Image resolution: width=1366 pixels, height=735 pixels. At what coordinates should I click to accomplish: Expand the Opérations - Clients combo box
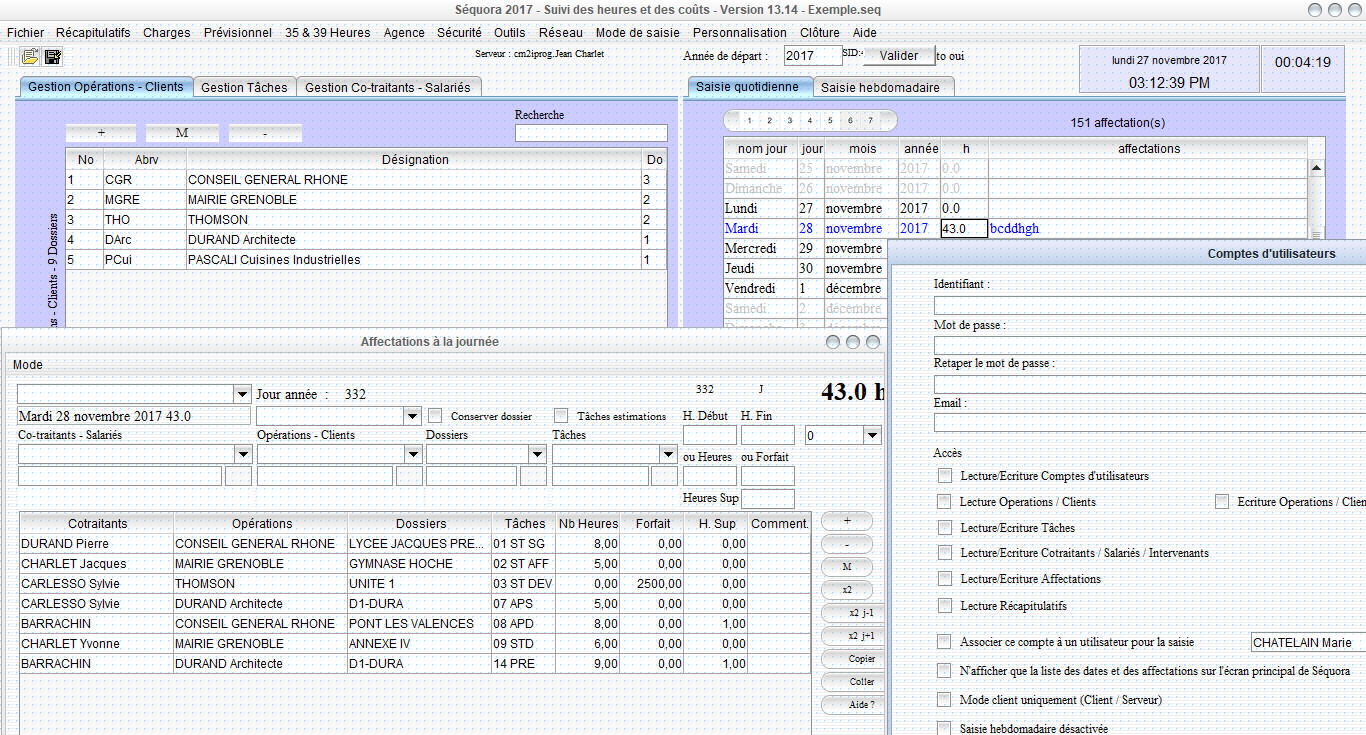(x=413, y=454)
